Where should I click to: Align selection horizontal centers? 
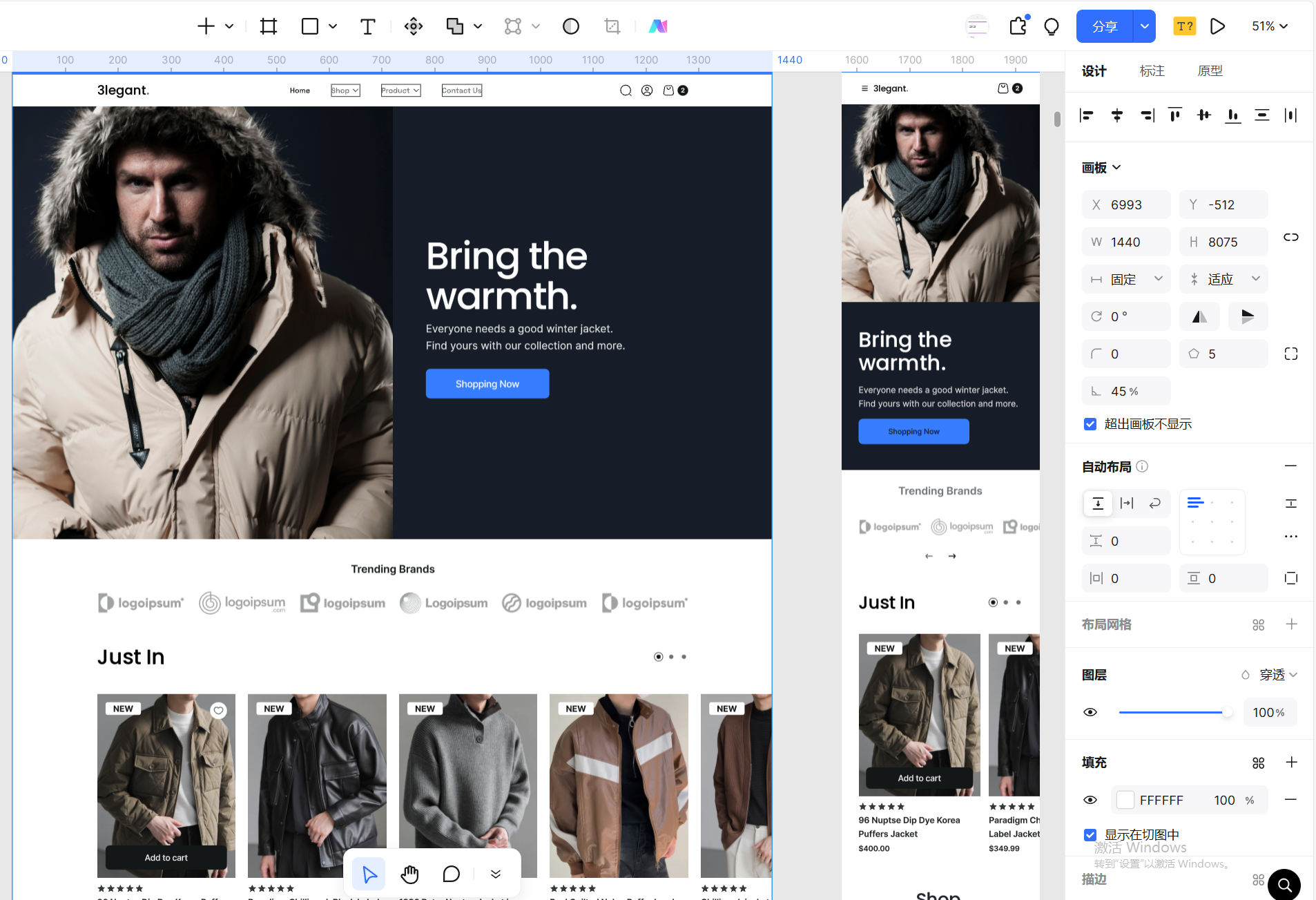[1117, 115]
